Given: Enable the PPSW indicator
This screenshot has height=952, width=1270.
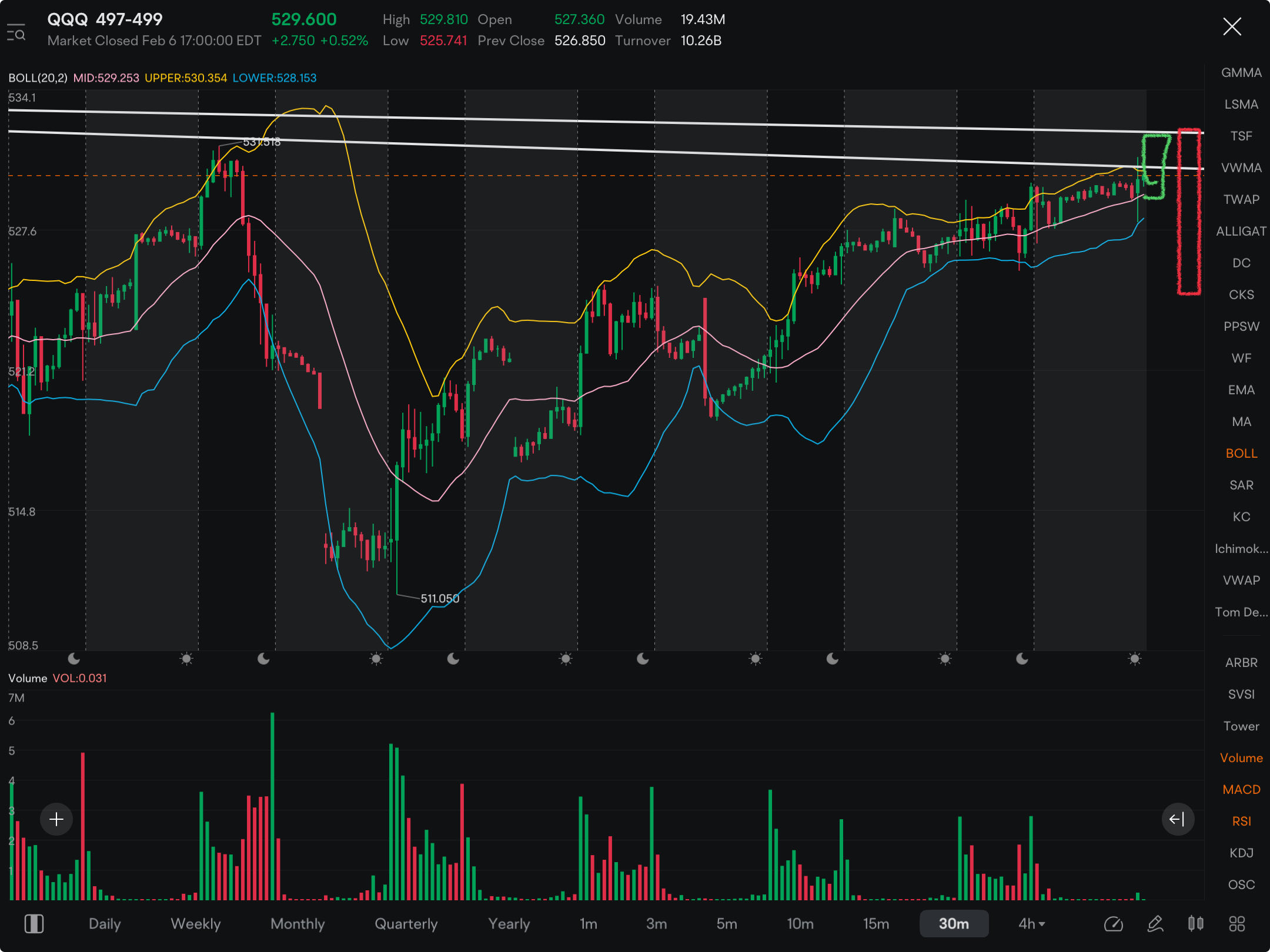Looking at the screenshot, I should point(1241,327).
